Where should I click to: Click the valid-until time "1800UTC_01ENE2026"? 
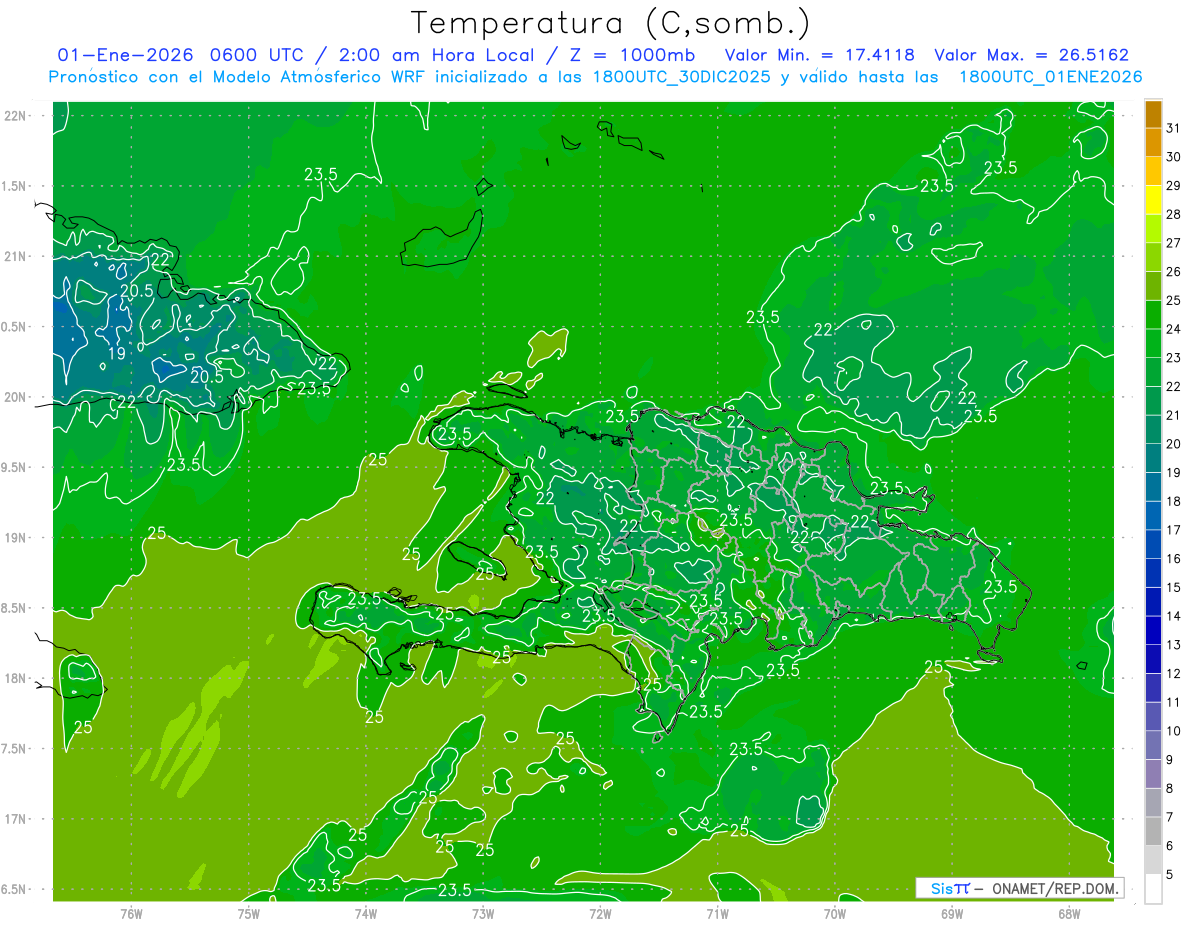(1050, 76)
